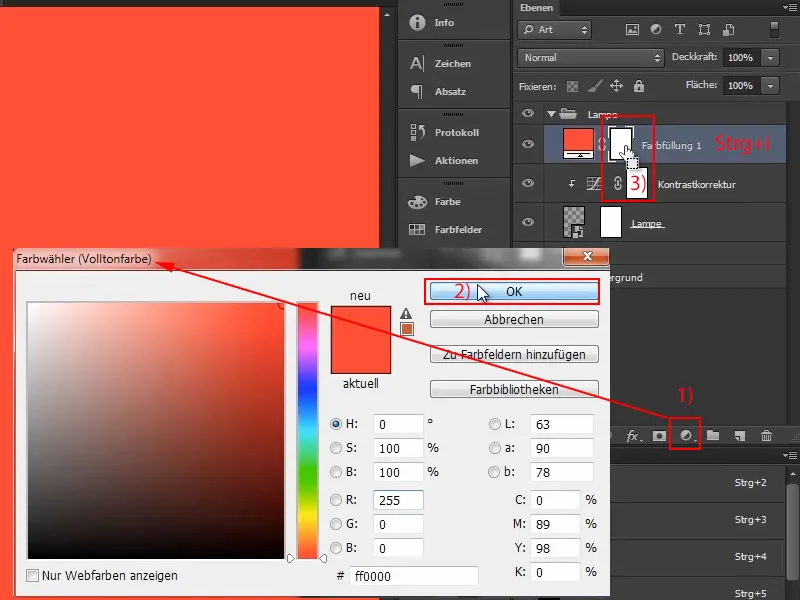This screenshot has height=600, width=800.
Task: Click the out-of-gamut warning triangle
Action: click(406, 314)
